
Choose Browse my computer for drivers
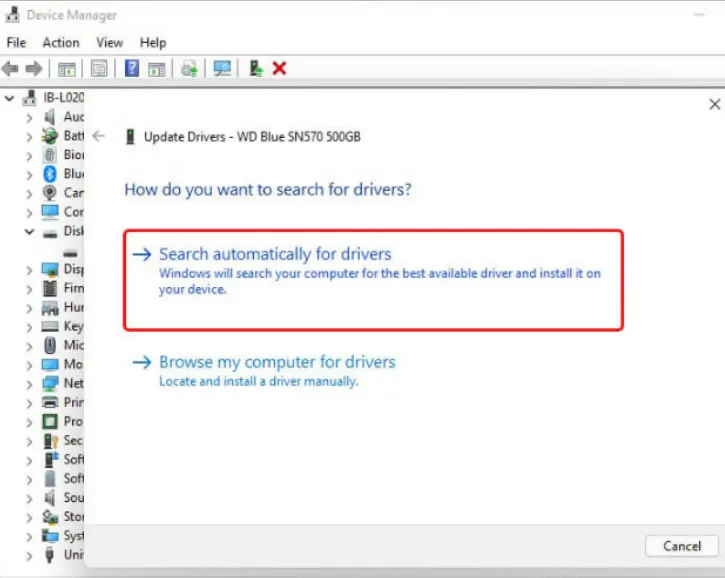277,371
